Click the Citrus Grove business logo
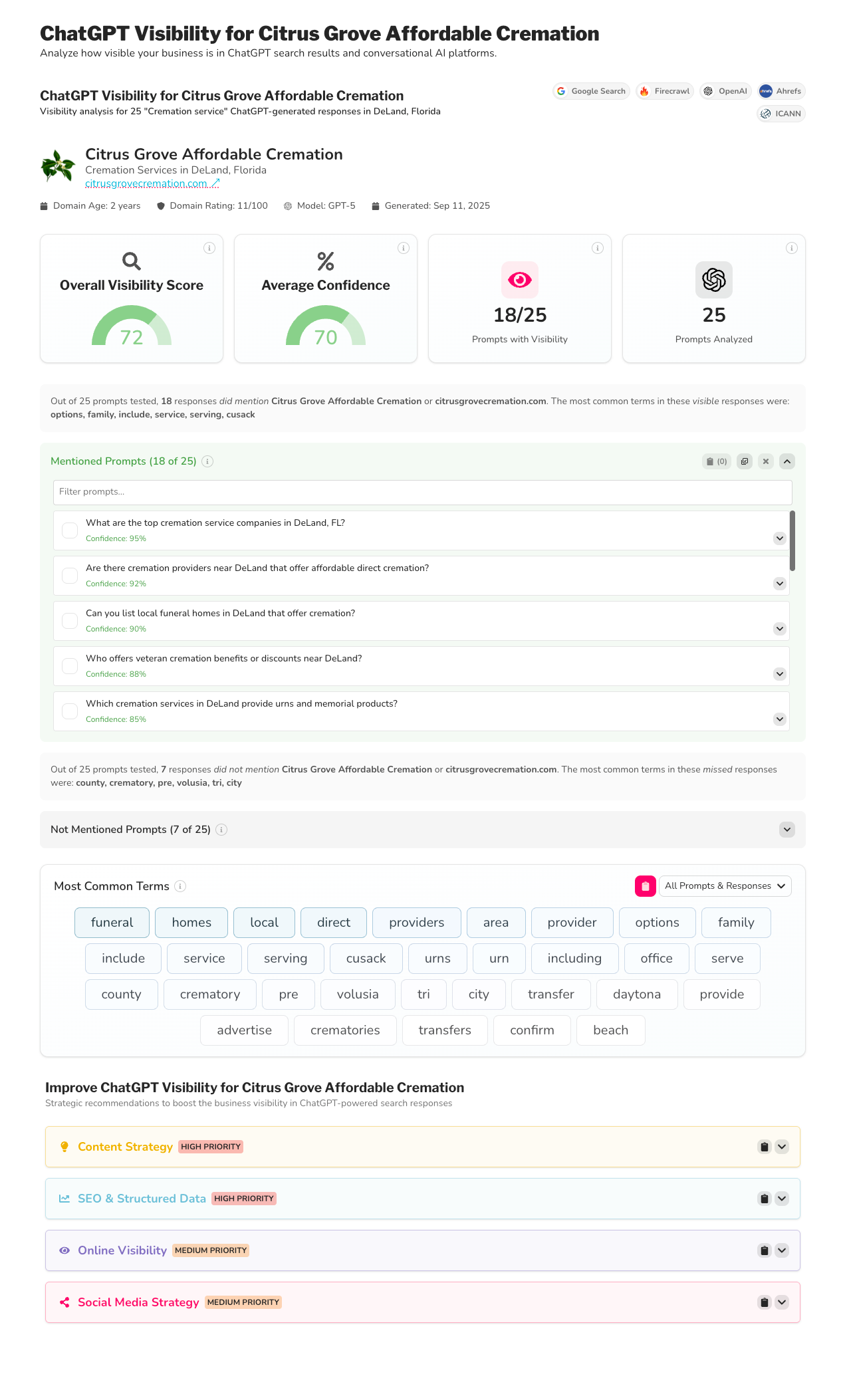The width and height of the screenshot is (847, 1400). point(59,166)
